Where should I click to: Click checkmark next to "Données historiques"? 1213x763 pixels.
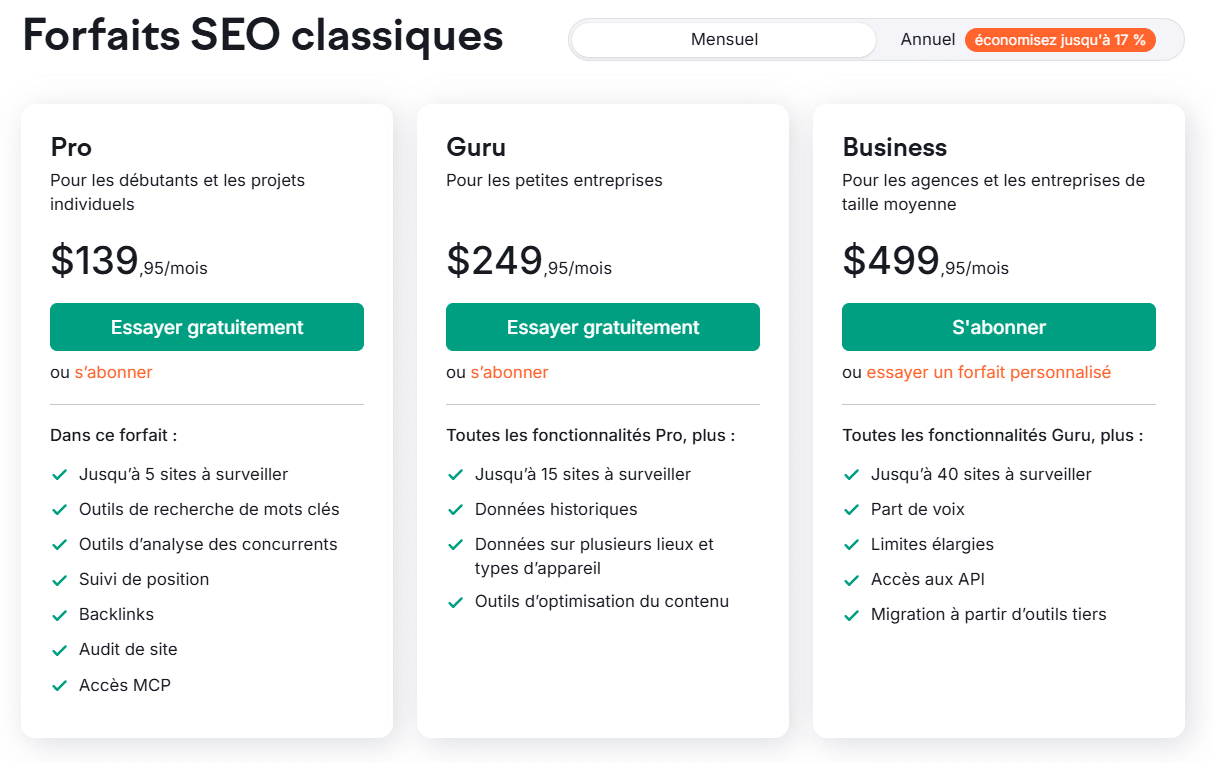point(455,510)
